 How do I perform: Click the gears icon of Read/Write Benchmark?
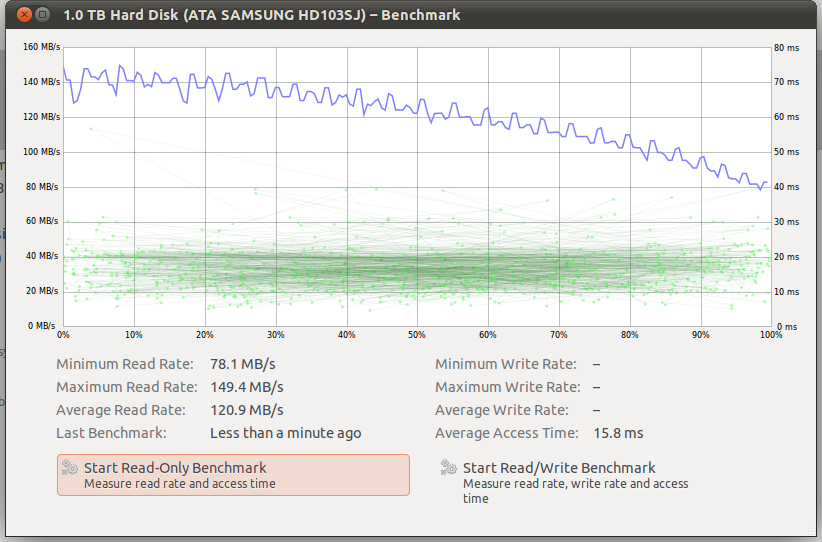click(x=449, y=467)
